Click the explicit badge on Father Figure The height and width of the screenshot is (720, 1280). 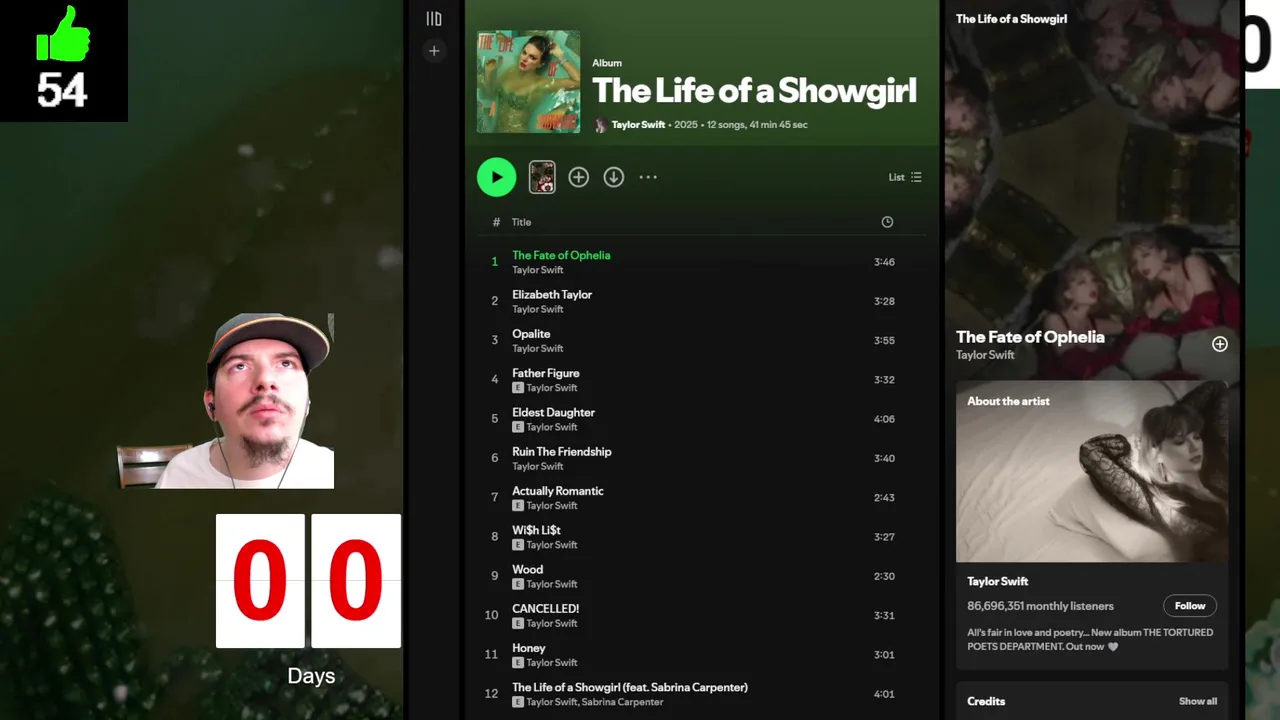pos(518,388)
